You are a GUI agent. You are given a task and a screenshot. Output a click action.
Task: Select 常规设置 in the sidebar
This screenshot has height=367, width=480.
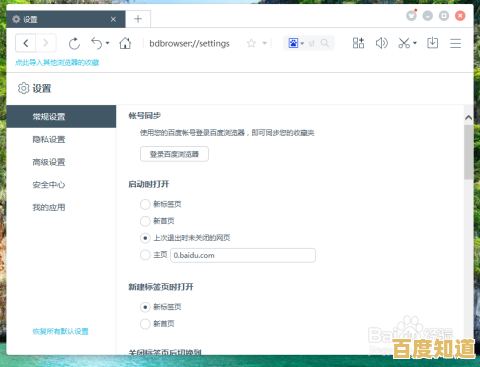(61, 117)
